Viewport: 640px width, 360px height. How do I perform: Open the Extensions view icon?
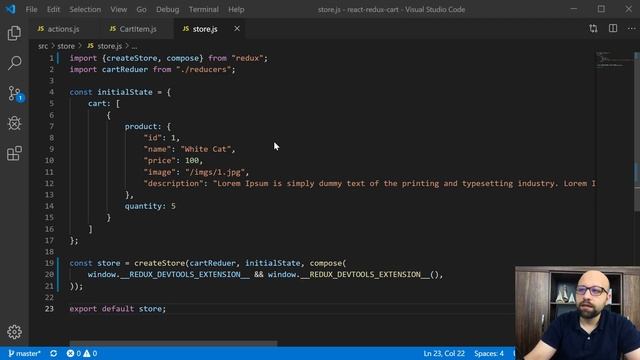click(x=14, y=153)
